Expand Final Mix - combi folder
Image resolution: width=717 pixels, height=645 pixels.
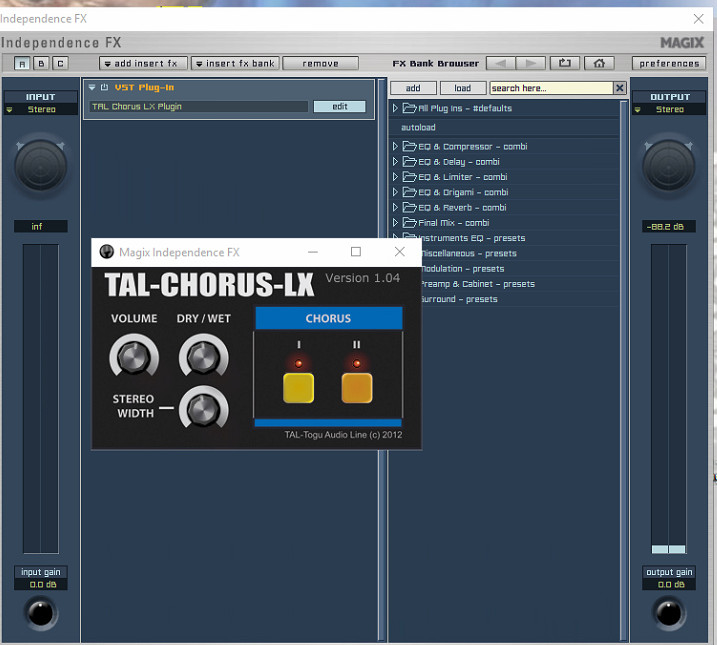point(396,223)
